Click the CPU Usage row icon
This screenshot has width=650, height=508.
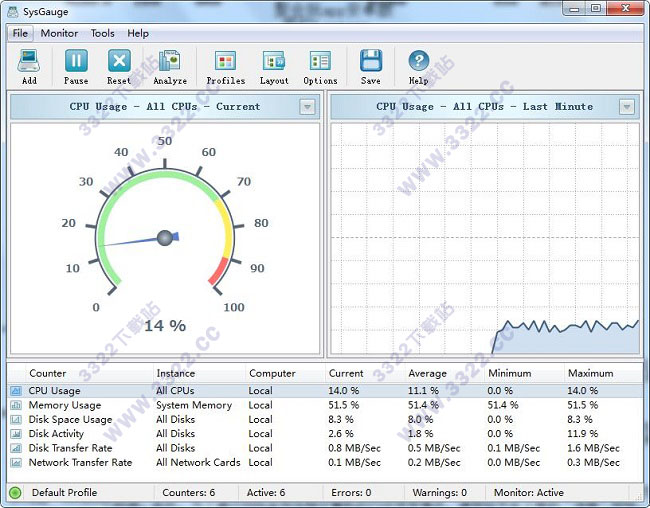pos(16,391)
